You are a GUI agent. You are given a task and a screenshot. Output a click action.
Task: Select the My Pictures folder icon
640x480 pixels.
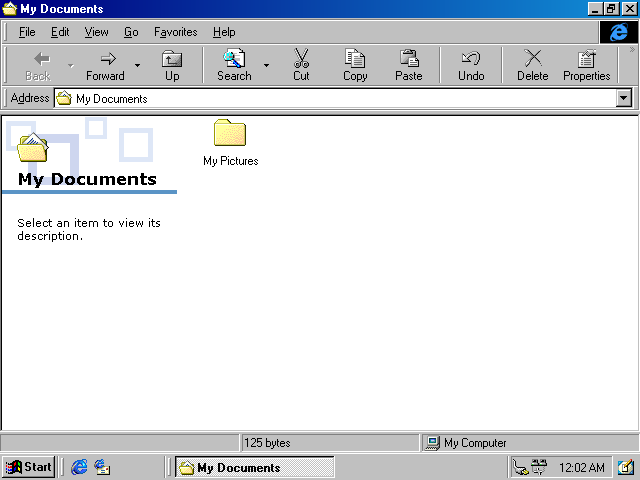coord(230,132)
